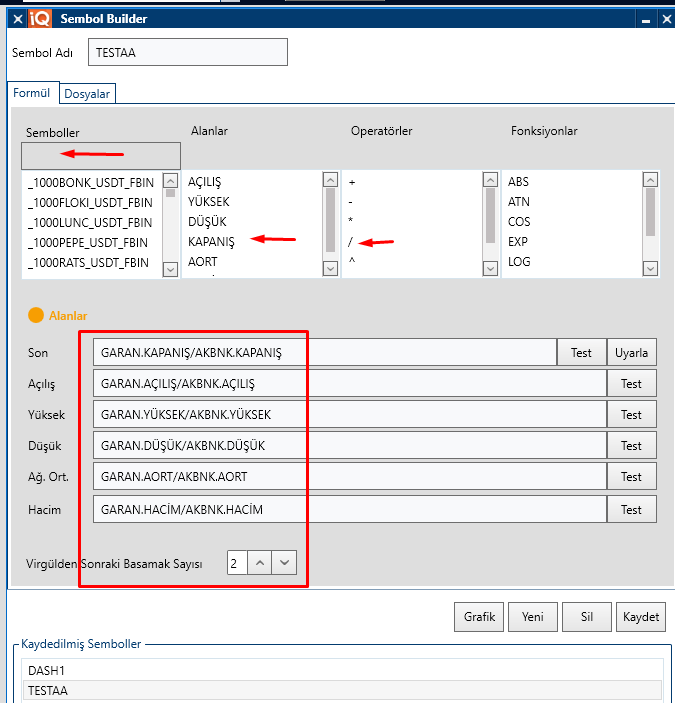Increase decimal digits with up arrow

tap(260, 563)
